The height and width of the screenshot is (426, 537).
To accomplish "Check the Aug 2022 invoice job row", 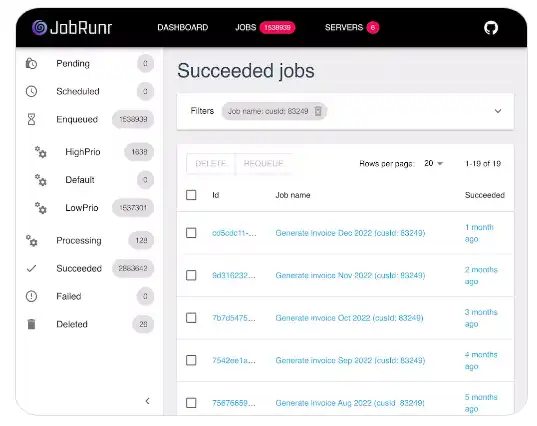I will [191, 403].
